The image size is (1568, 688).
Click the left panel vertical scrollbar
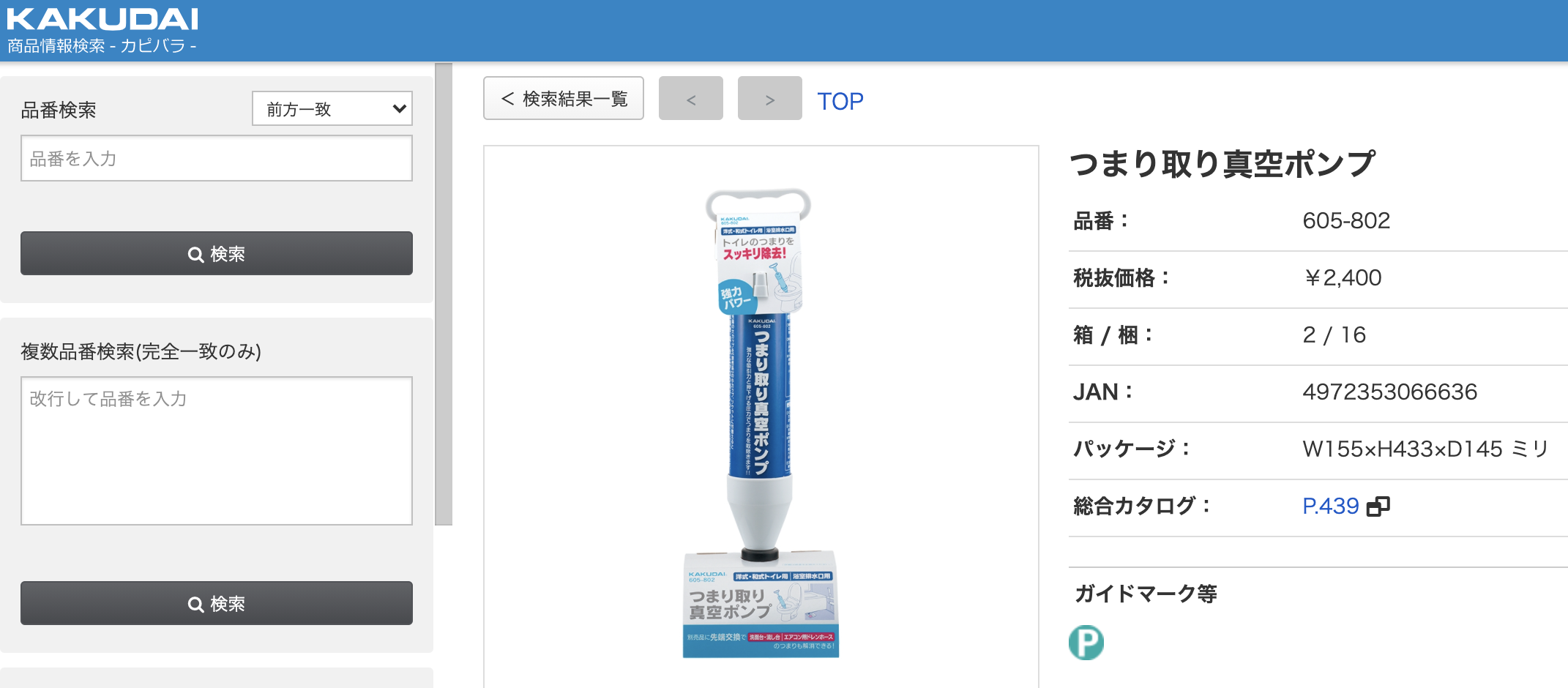click(x=444, y=294)
